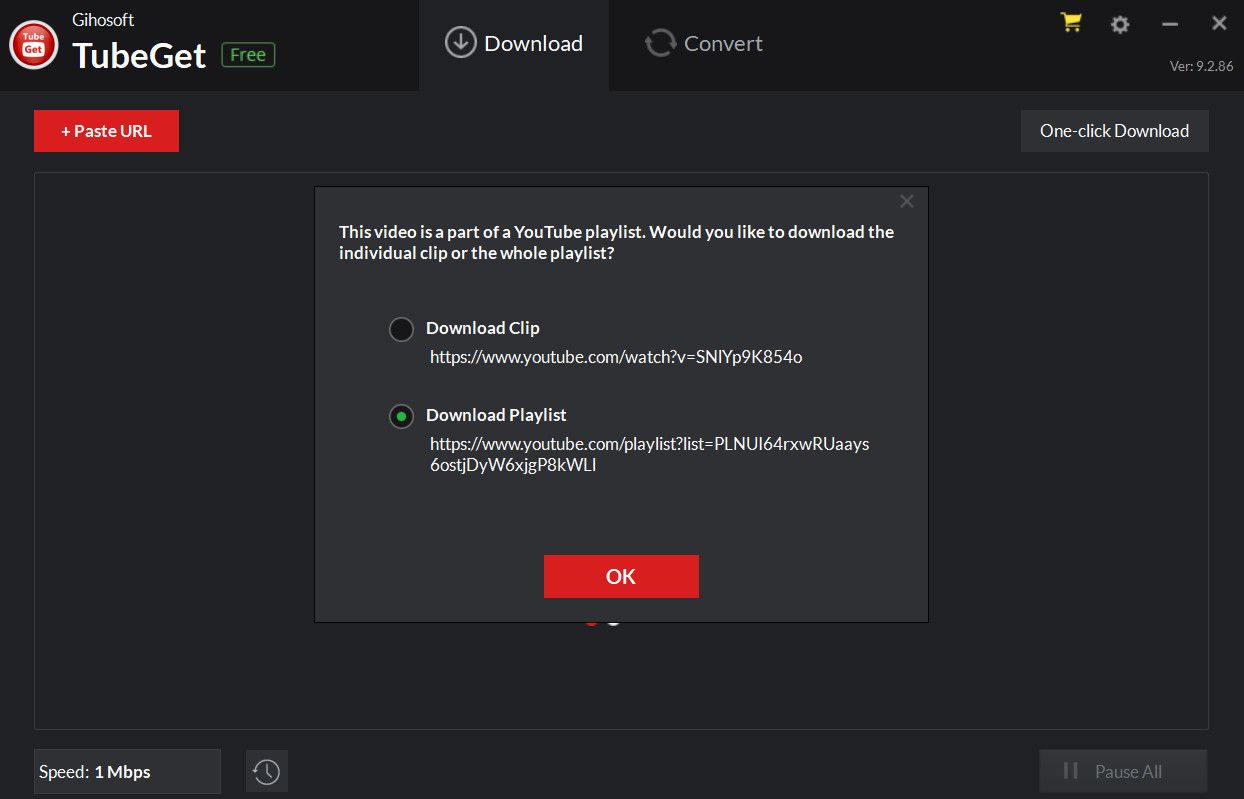Image resolution: width=1244 pixels, height=799 pixels.
Task: Click the One-click Download option
Action: coord(1114,130)
